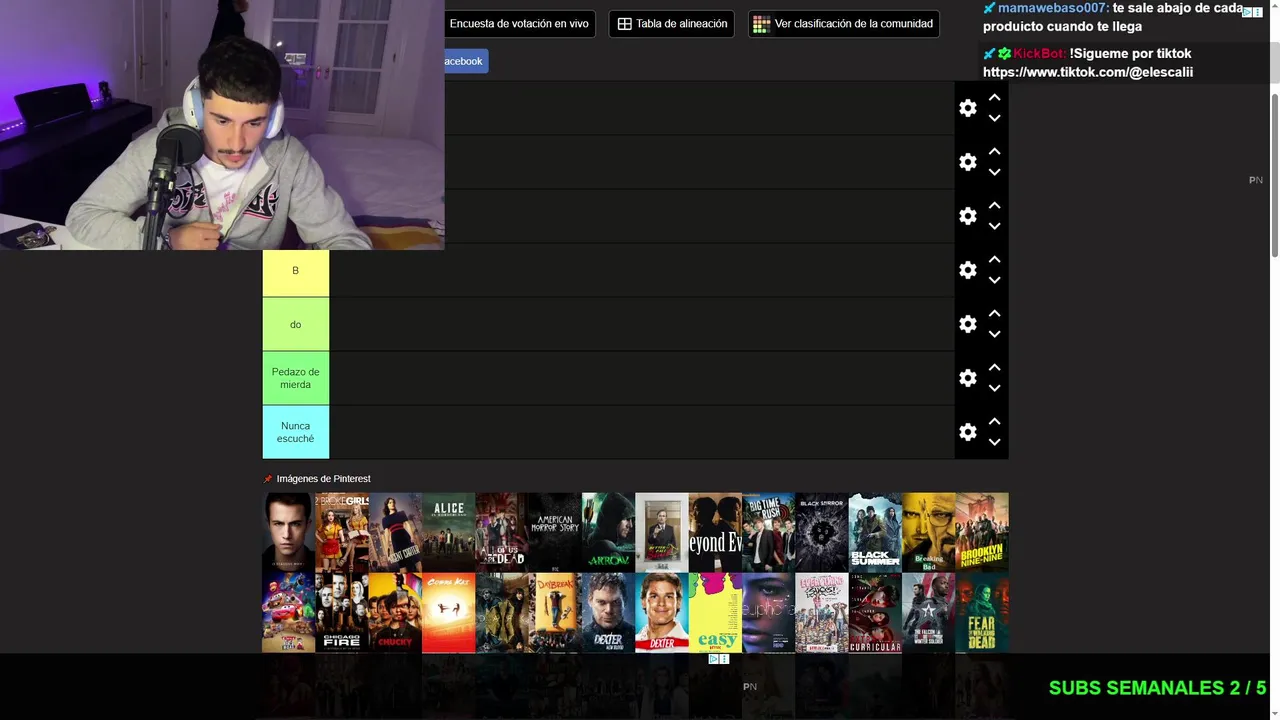Select the Cobra Kai poster

448,612
